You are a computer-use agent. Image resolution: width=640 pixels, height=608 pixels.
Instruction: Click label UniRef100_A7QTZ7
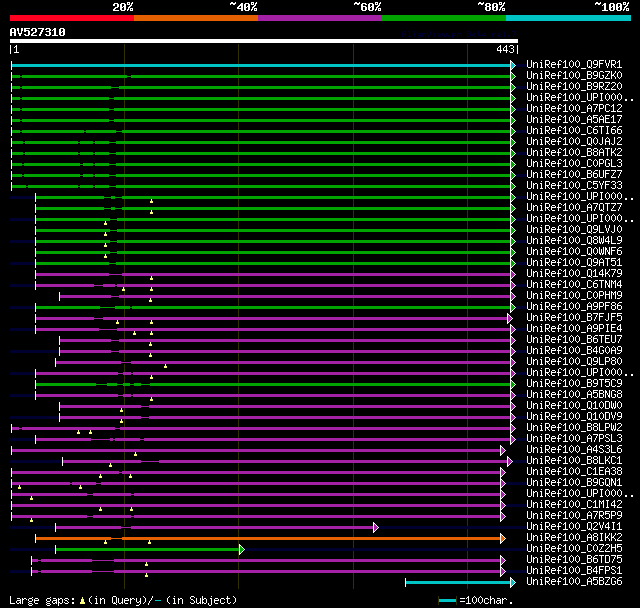[574, 208]
